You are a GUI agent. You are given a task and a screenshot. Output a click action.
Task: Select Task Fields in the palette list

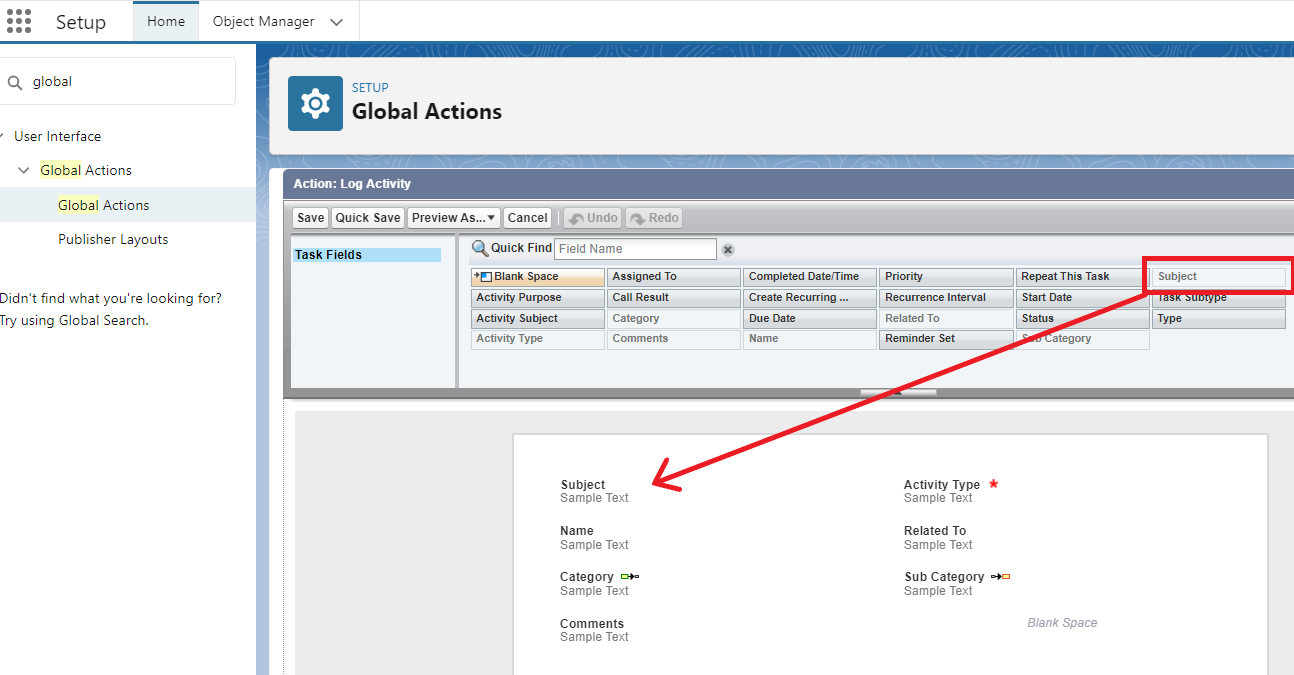click(366, 255)
